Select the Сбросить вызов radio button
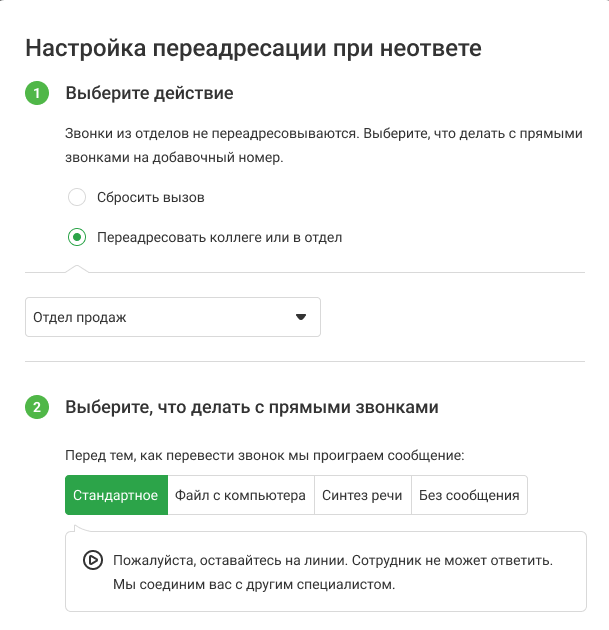Viewport: 609px width, 630px height. tap(76, 197)
